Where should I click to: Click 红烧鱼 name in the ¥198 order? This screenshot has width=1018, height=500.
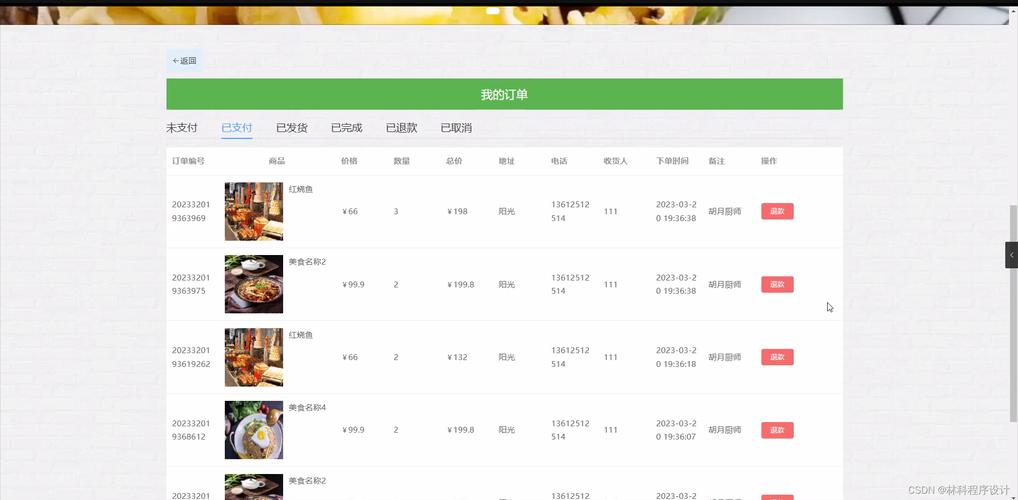[x=301, y=190]
